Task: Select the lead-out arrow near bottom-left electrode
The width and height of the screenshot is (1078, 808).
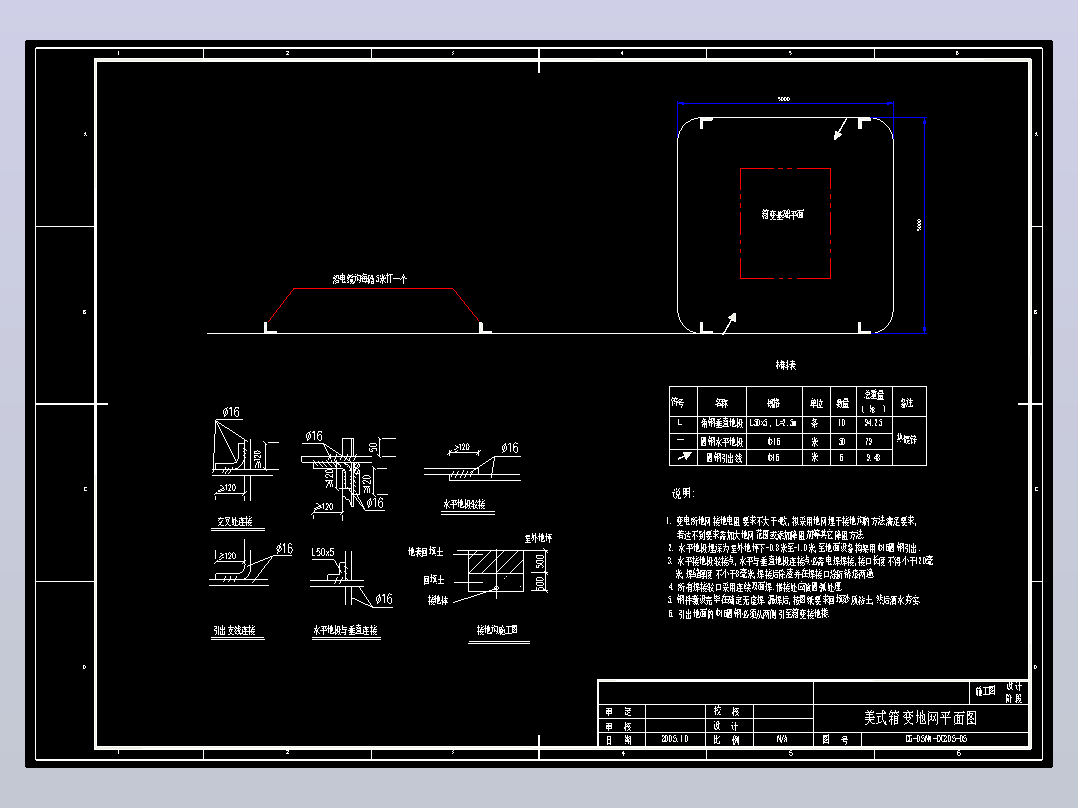Action: [x=729, y=323]
